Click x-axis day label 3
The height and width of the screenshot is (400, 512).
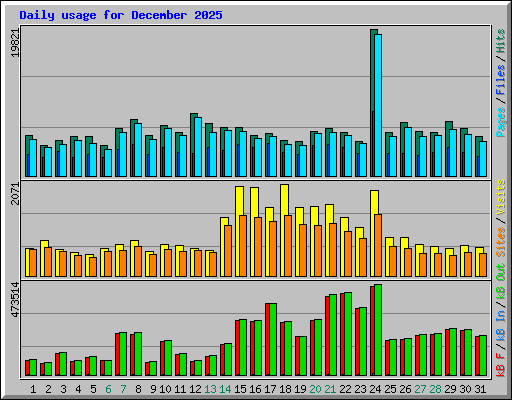click(x=63, y=389)
